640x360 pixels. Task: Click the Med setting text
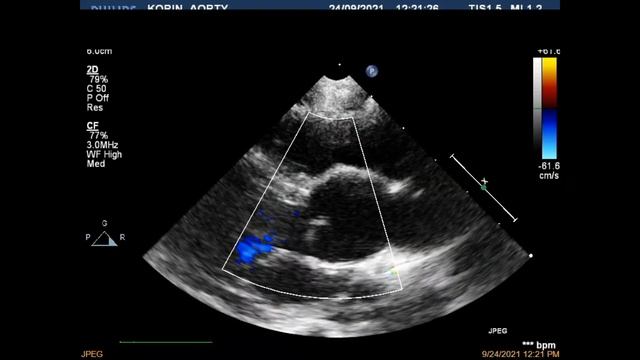click(x=96, y=164)
